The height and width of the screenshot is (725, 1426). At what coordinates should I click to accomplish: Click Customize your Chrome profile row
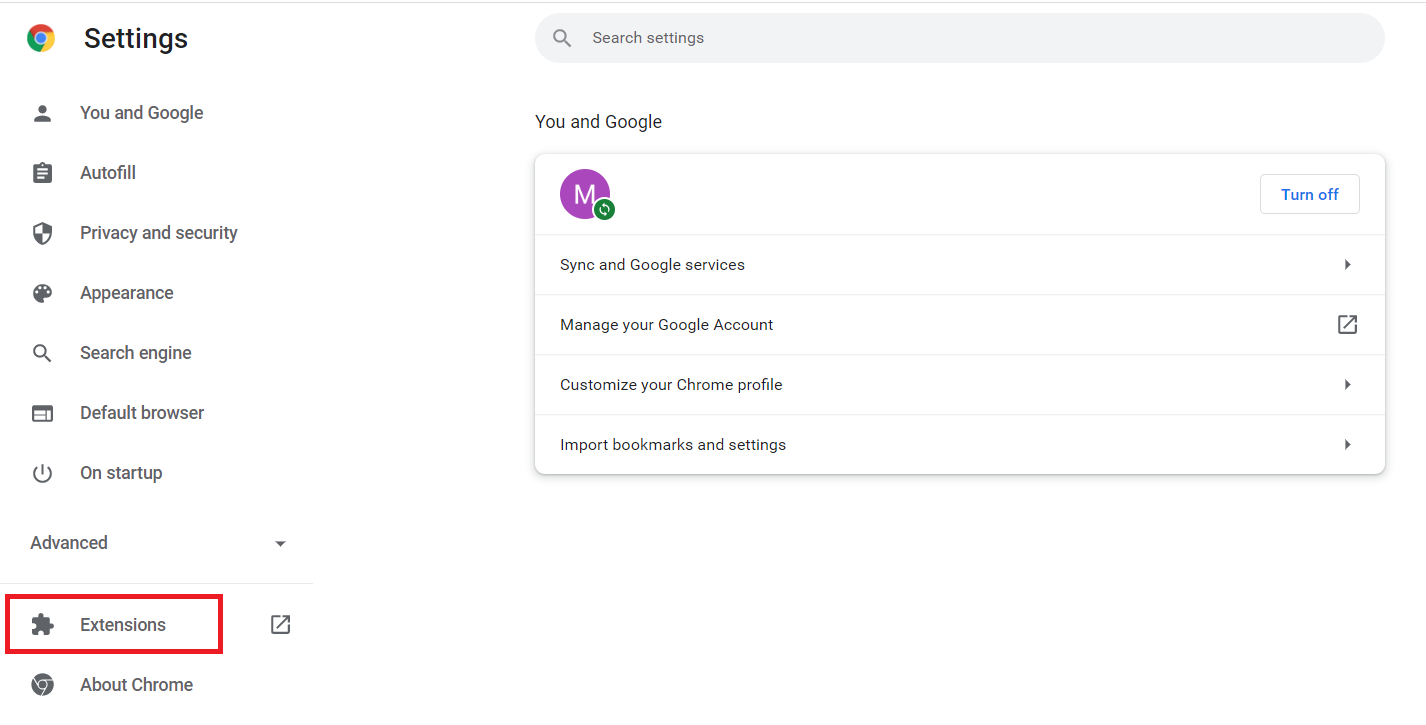click(x=960, y=385)
